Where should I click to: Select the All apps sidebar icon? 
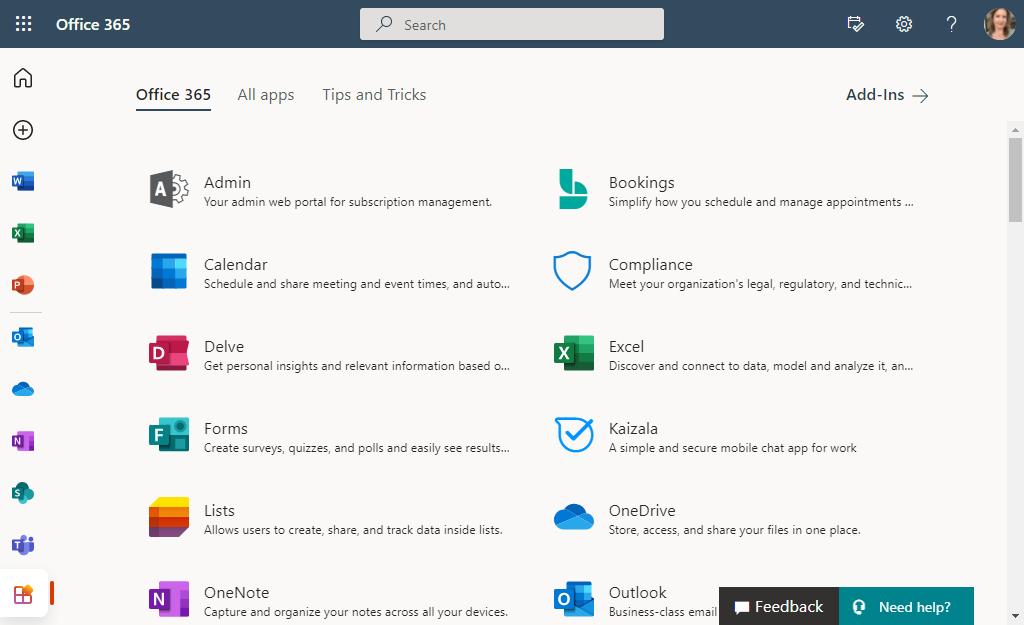(23, 594)
